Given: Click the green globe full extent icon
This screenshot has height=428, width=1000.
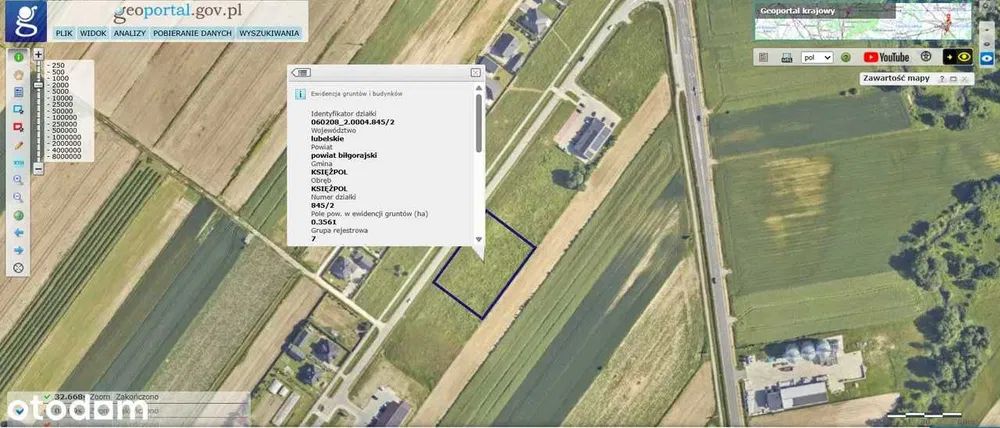Looking at the screenshot, I should point(18,215).
